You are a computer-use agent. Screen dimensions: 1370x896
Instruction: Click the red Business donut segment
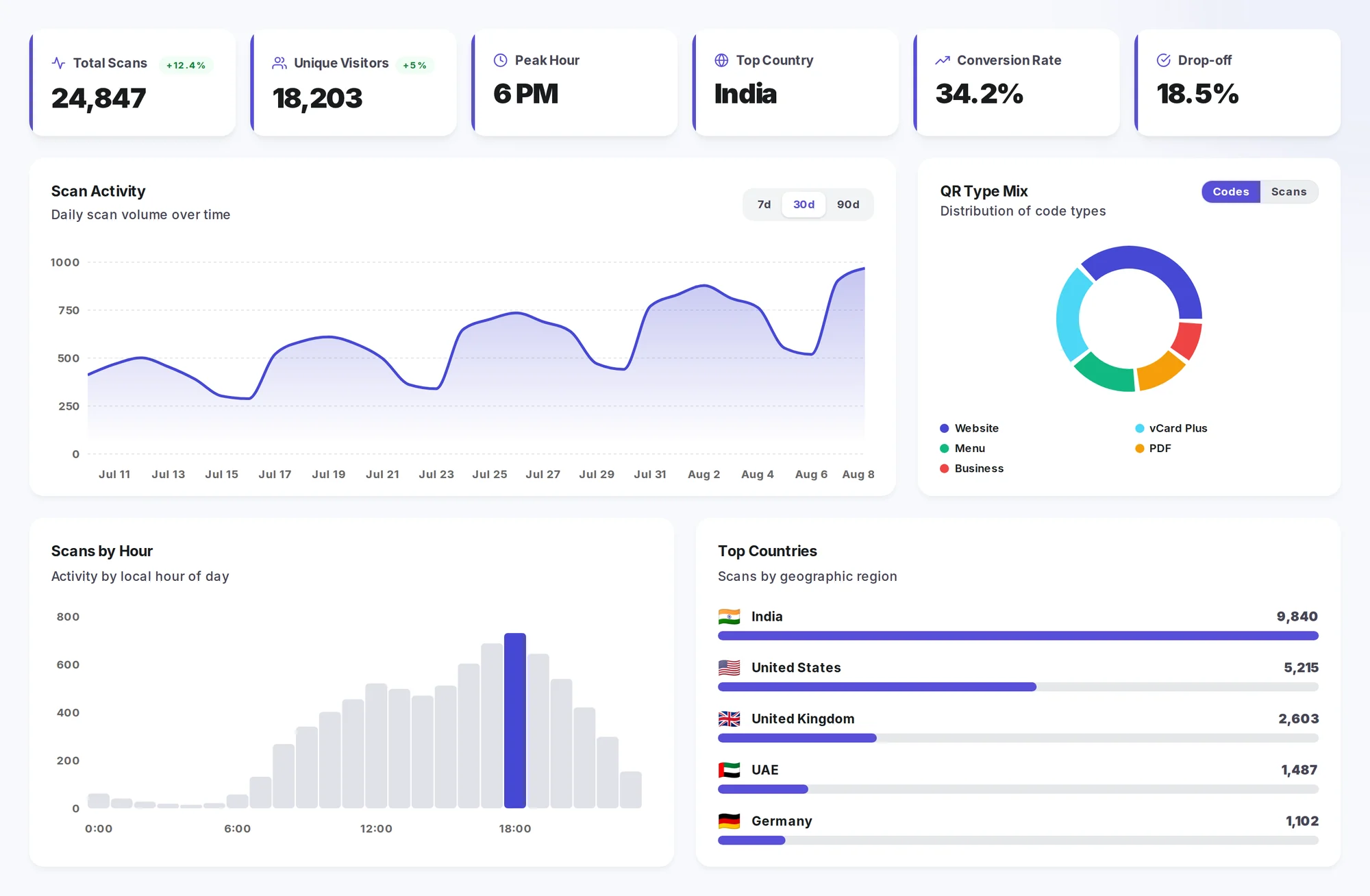click(x=1188, y=340)
